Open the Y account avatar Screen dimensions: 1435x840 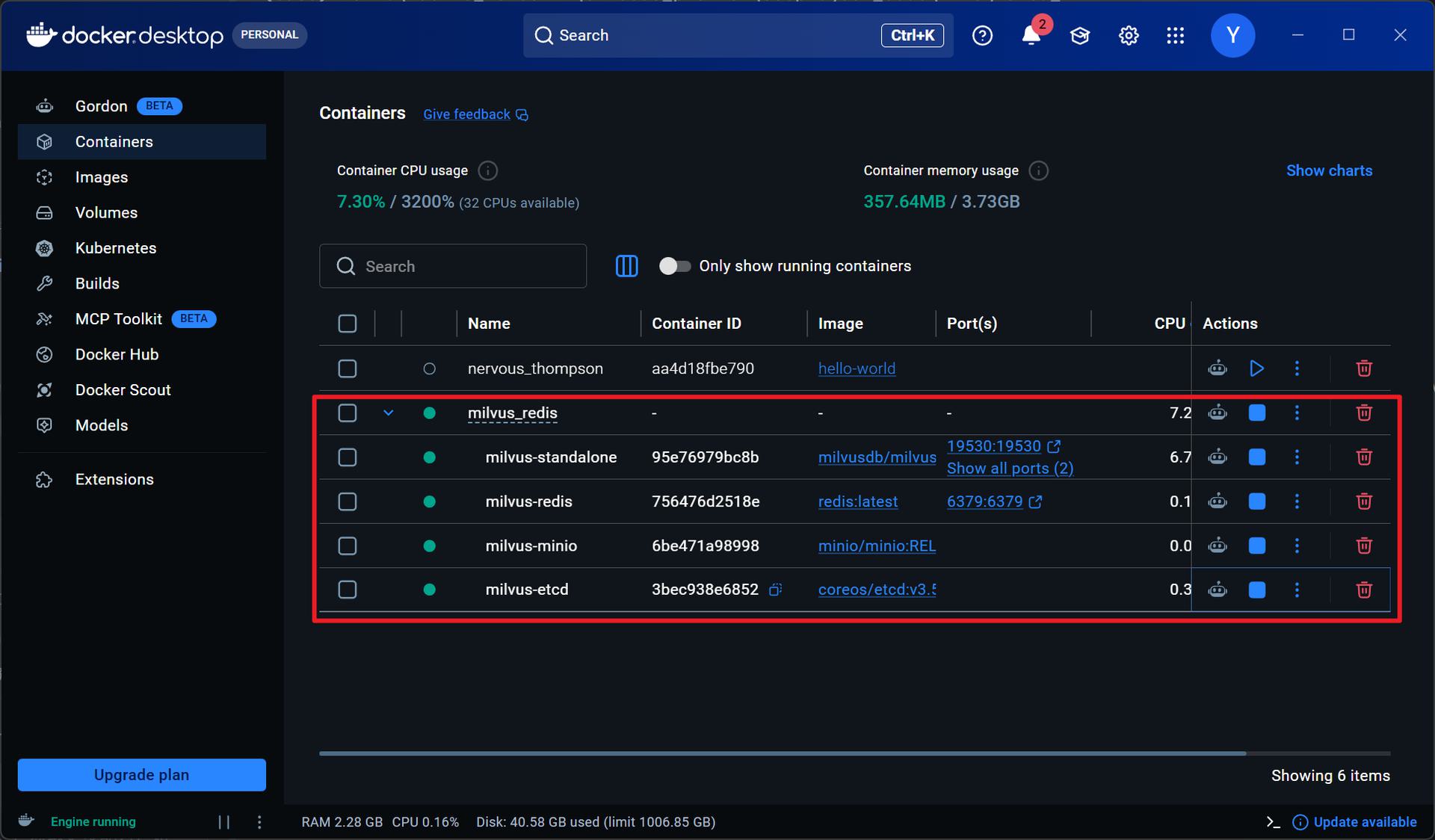[x=1232, y=35]
